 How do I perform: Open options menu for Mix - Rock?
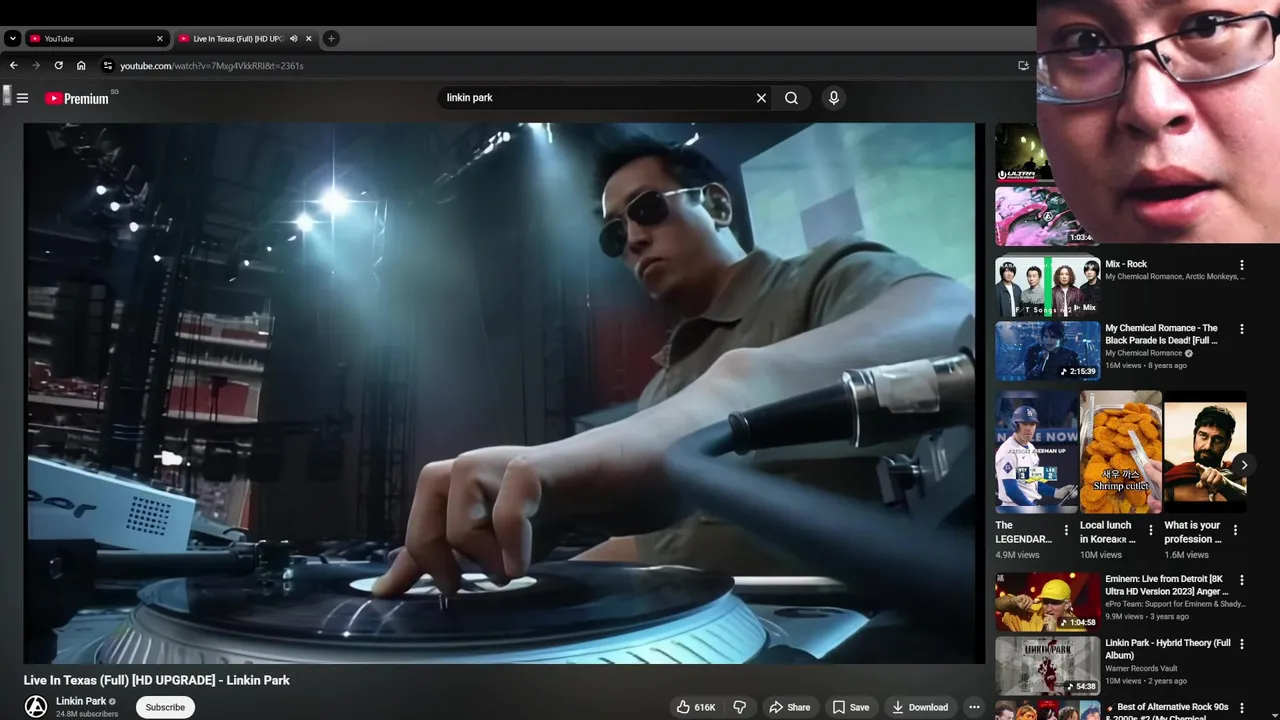tap(1242, 265)
